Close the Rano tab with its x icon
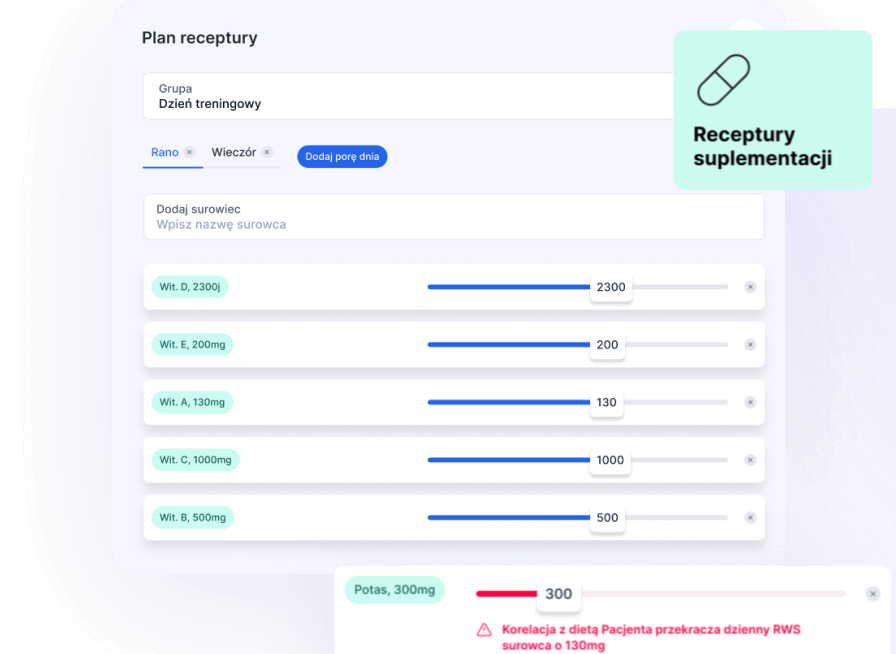896x654 pixels. [x=189, y=153]
